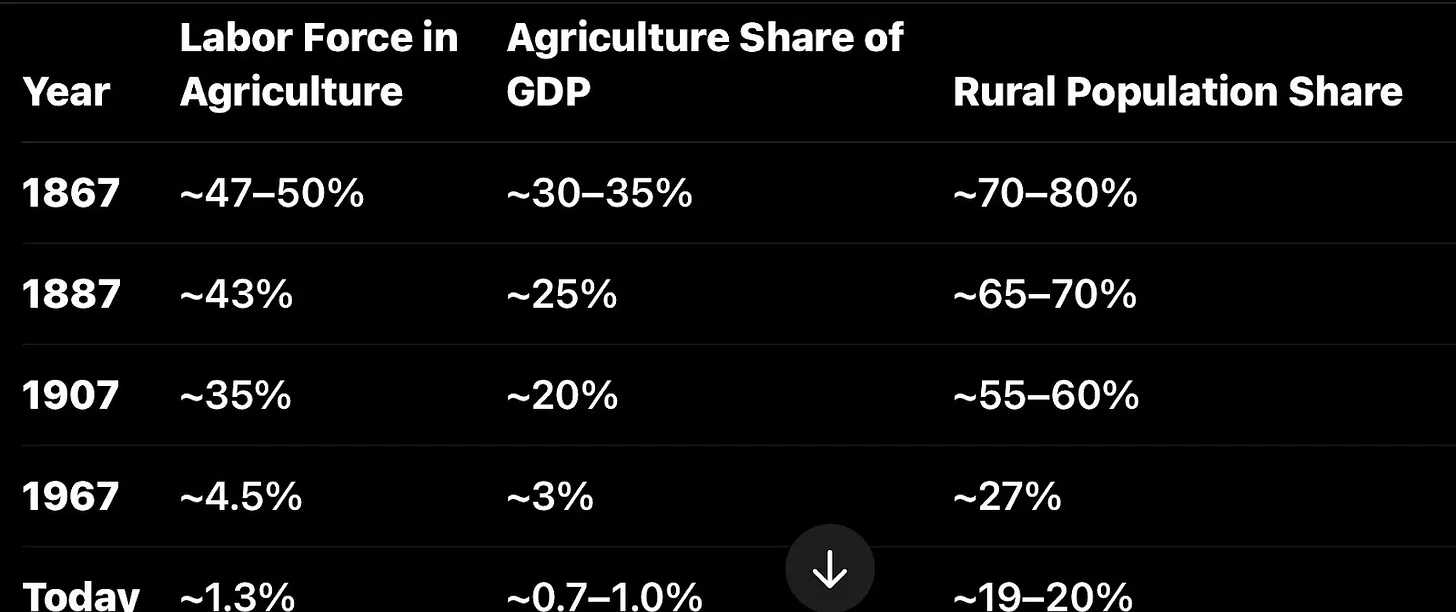Select the ~65–70% rural population cell
The width and height of the screenshot is (1456, 612).
(1045, 294)
